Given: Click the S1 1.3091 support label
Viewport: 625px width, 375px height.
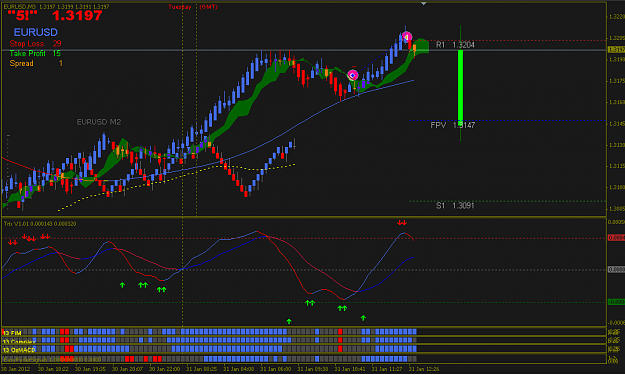Looking at the screenshot, I should (455, 206).
